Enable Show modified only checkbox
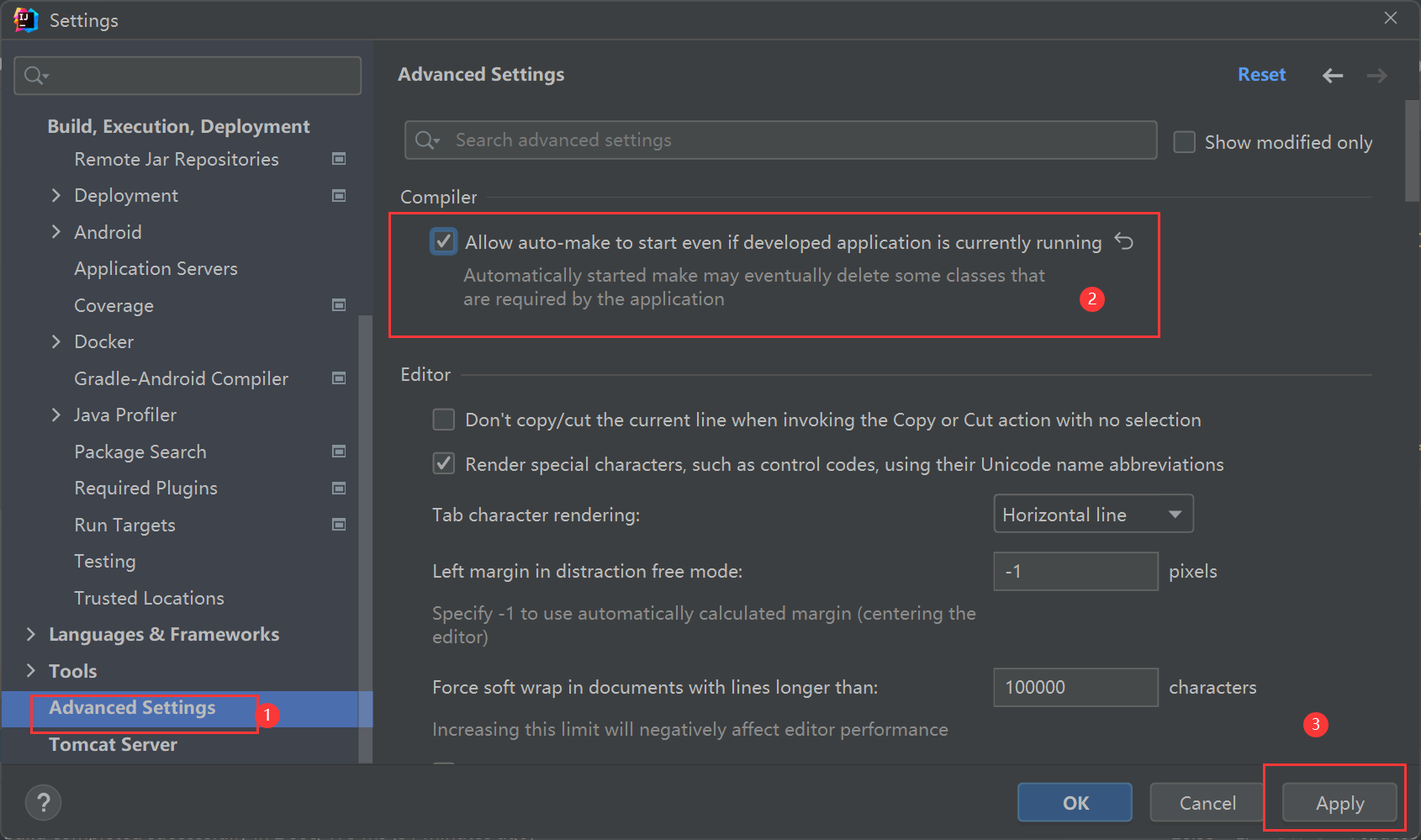 click(1184, 141)
